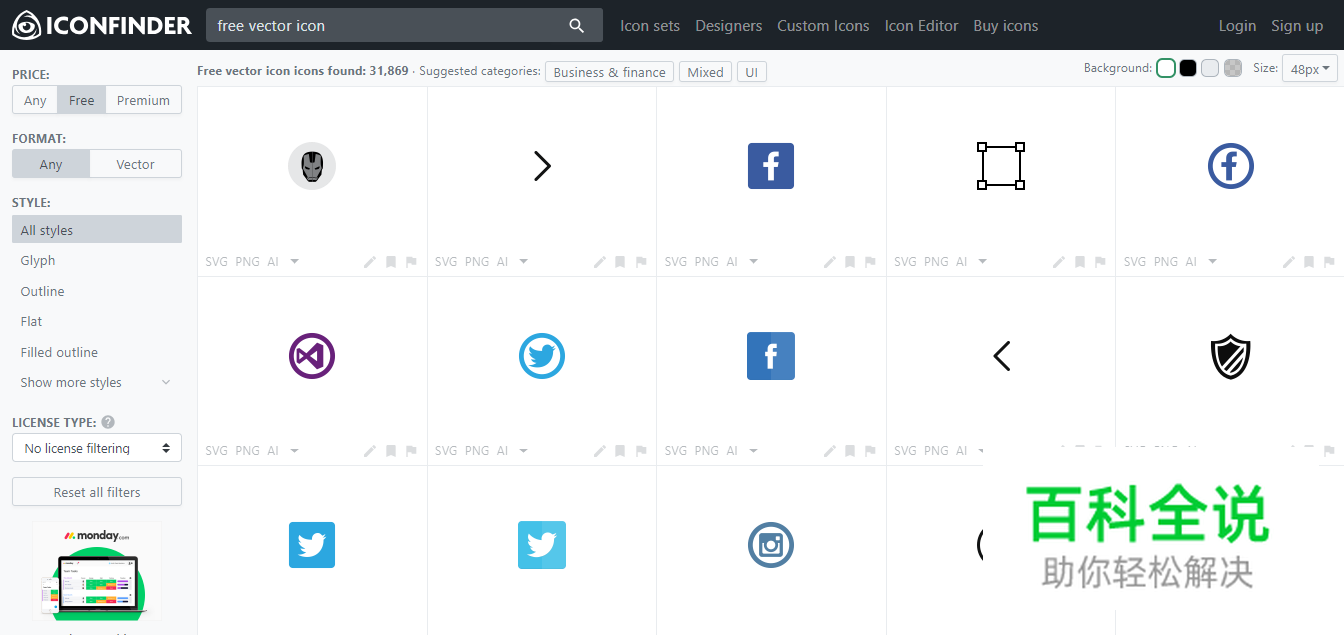This screenshot has width=1344, height=635.
Task: Open the Instagram camera circle icon
Action: 771,545
